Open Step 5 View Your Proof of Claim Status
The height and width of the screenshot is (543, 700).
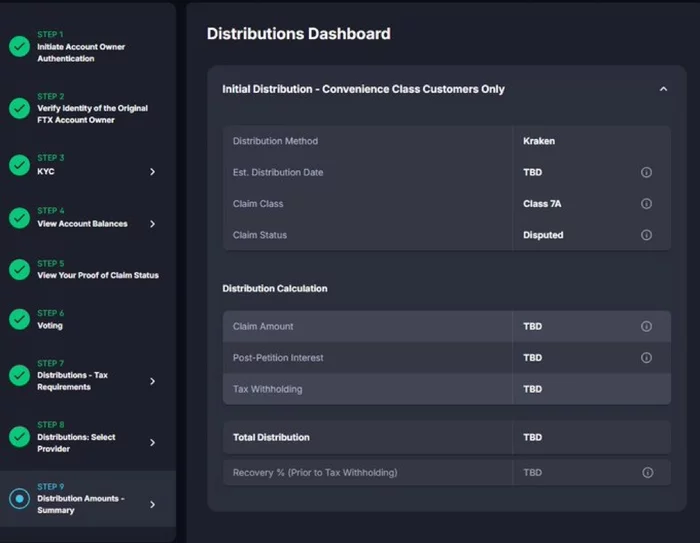click(97, 275)
